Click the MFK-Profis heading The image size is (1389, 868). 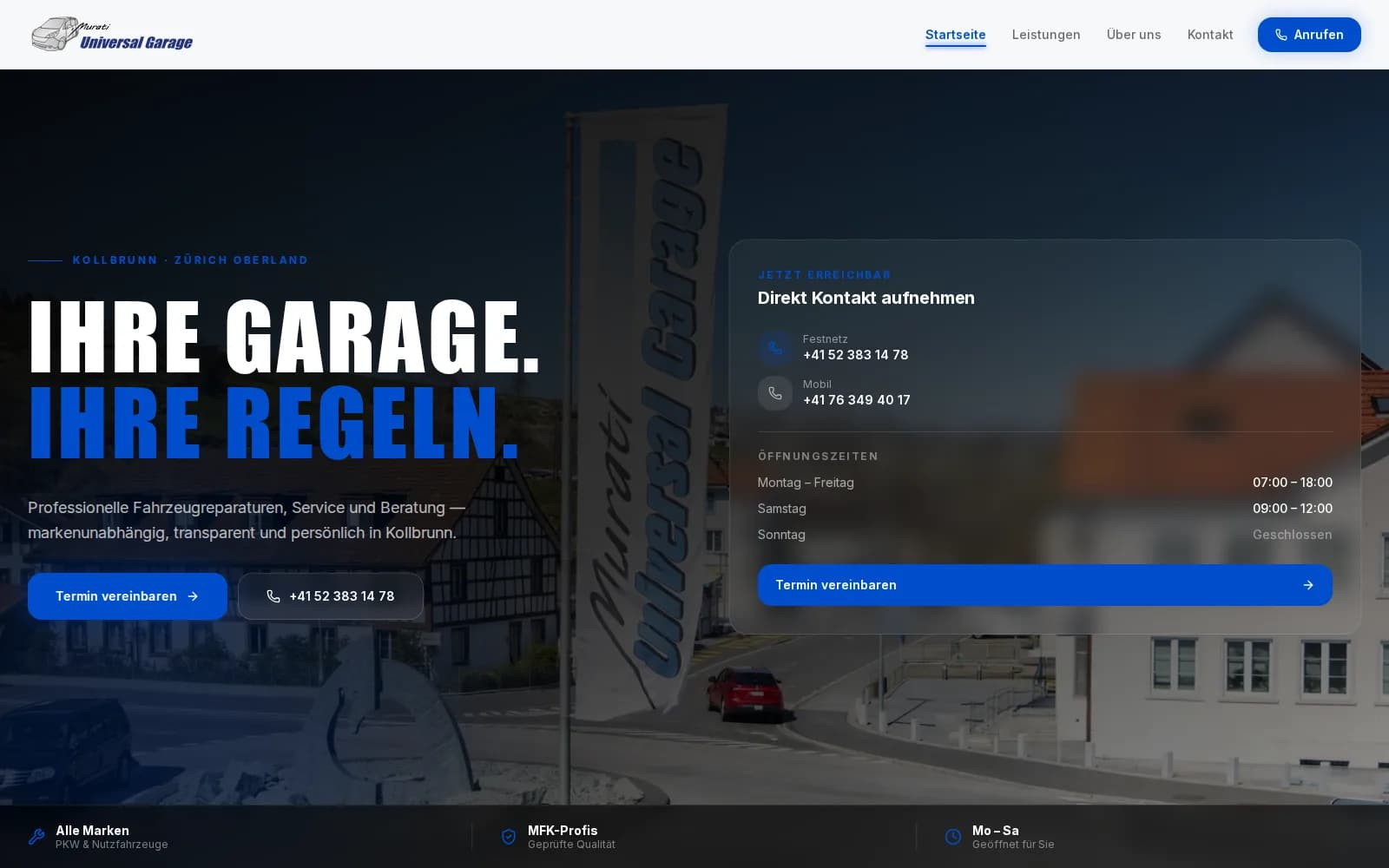pyautogui.click(x=563, y=831)
